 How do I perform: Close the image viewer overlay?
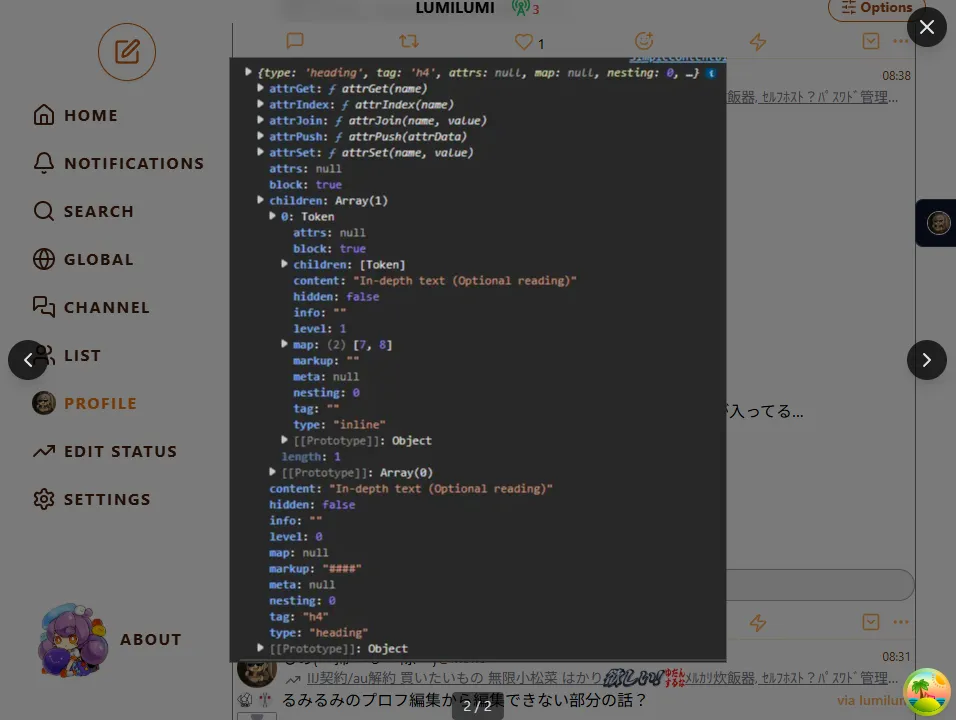926,27
